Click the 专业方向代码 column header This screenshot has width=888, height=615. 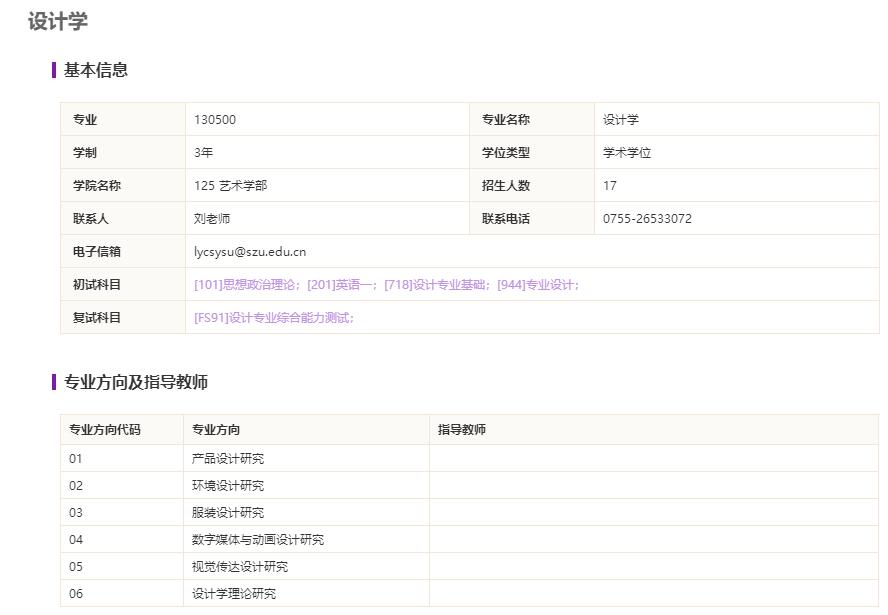pyautogui.click(x=105, y=430)
